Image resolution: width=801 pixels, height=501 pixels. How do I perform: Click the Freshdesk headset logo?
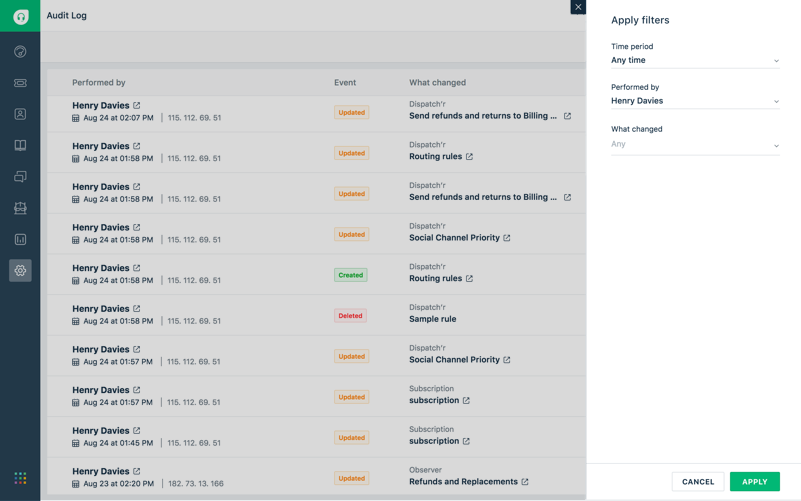[20, 16]
